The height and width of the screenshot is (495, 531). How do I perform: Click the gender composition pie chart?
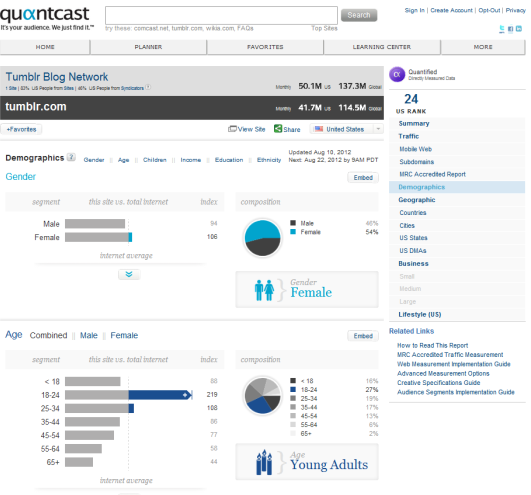pyautogui.click(x=262, y=238)
